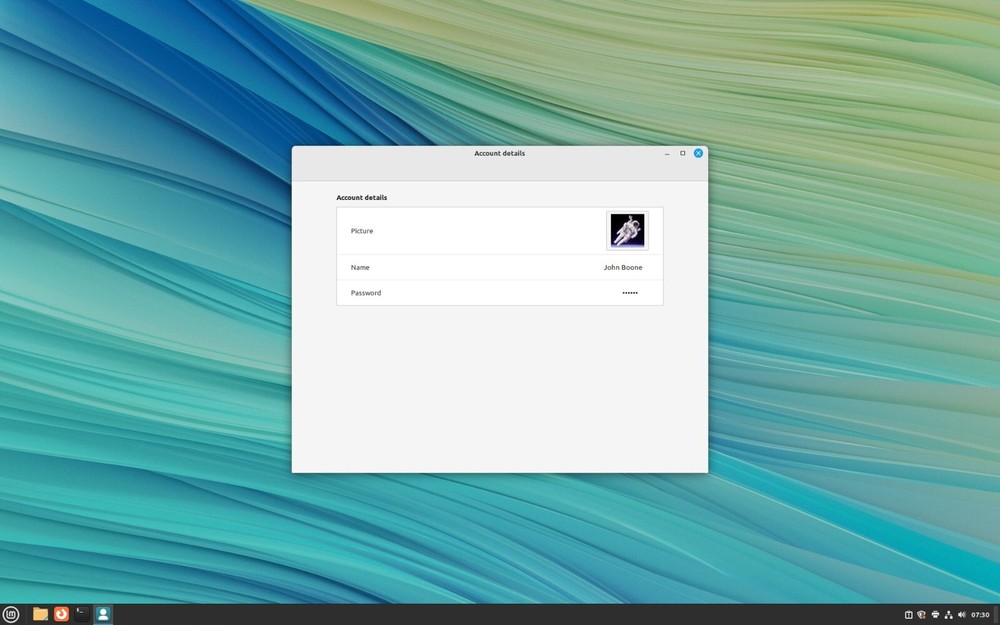Launch the Nemo file manager from the panel

click(40, 615)
